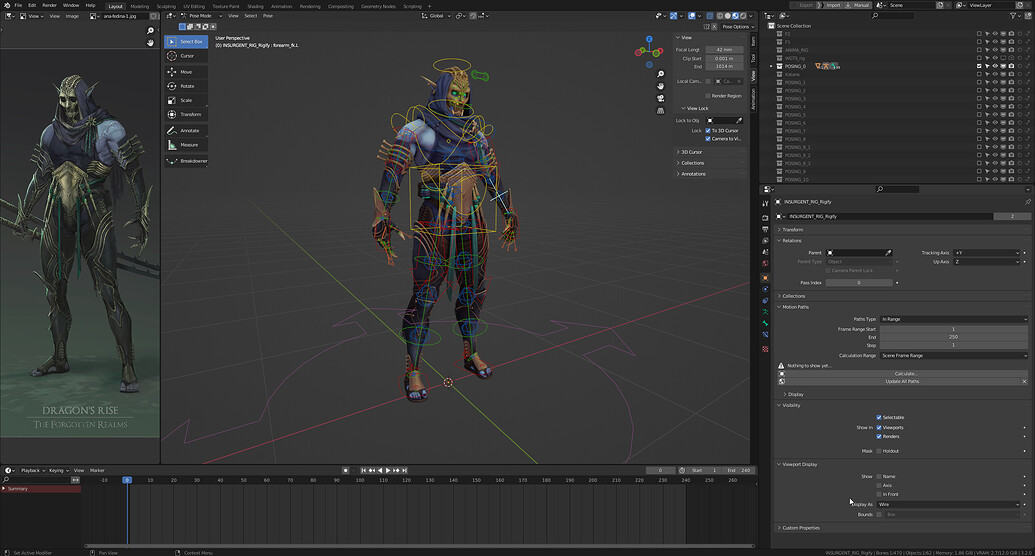Screen dimensions: 1035x556
Task: Open the Pose menu in viewport header
Action: [x=267, y=15]
